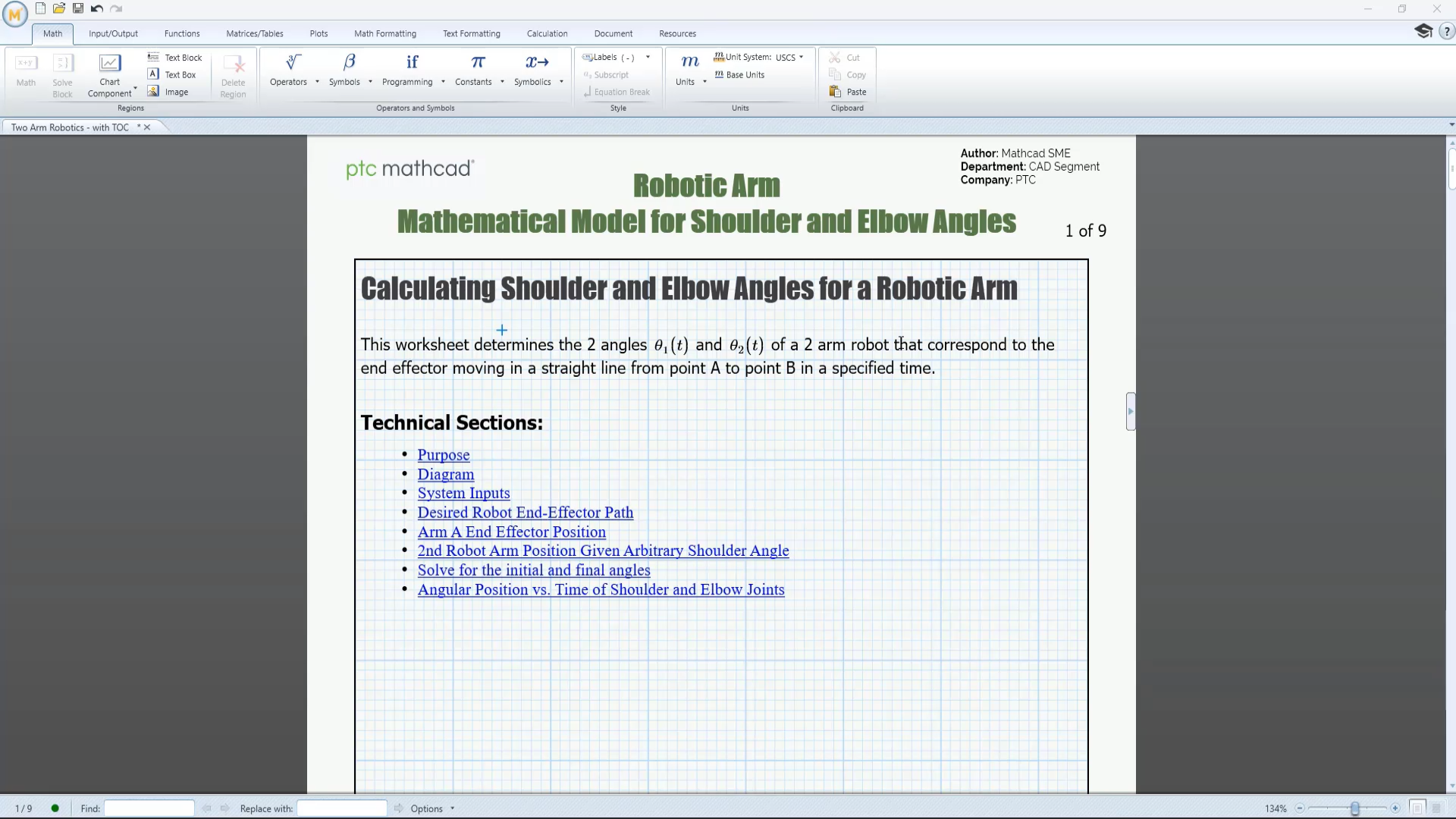Open Desired Robot End-Effector Path link

click(x=526, y=513)
